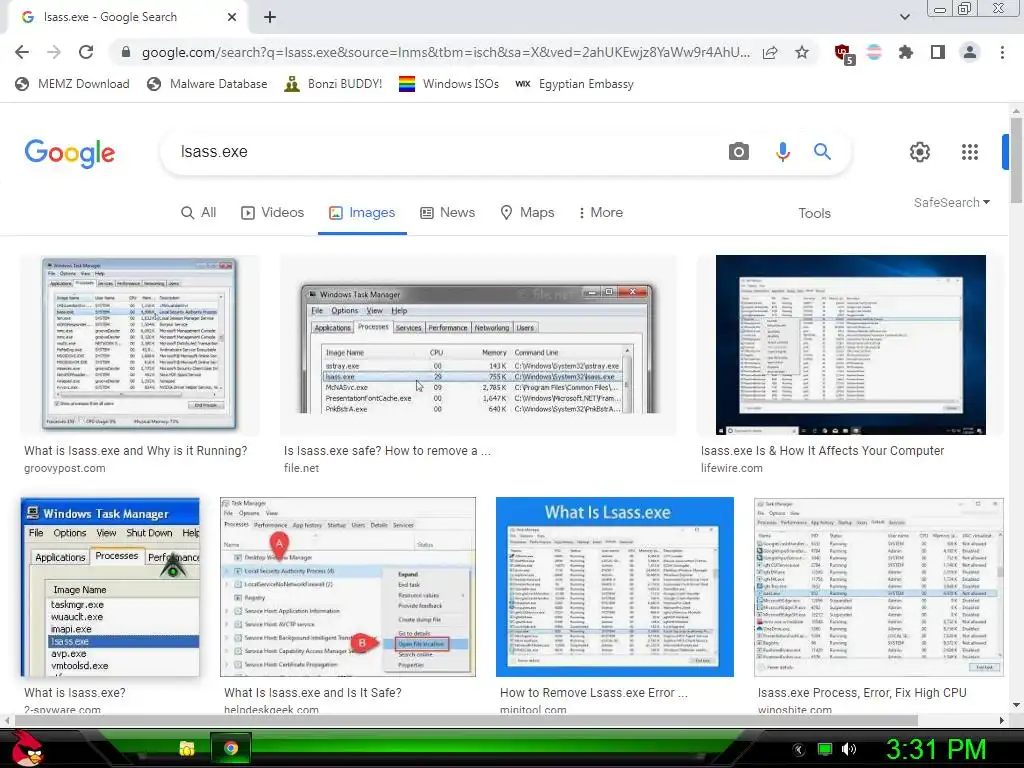The image size is (1024, 768).
Task: Select the Images tab
Action: (x=362, y=213)
